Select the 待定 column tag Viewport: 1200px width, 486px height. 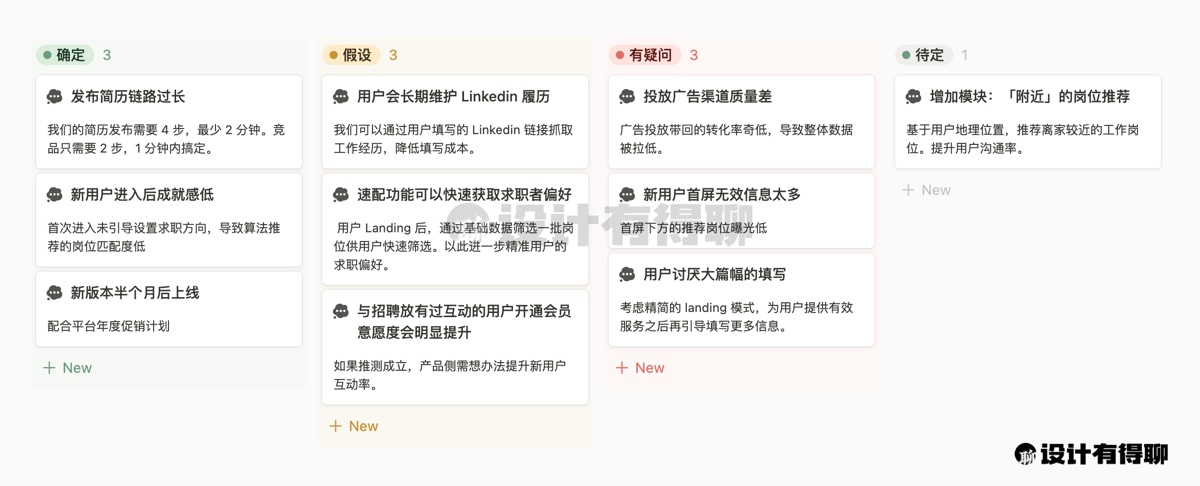point(923,55)
